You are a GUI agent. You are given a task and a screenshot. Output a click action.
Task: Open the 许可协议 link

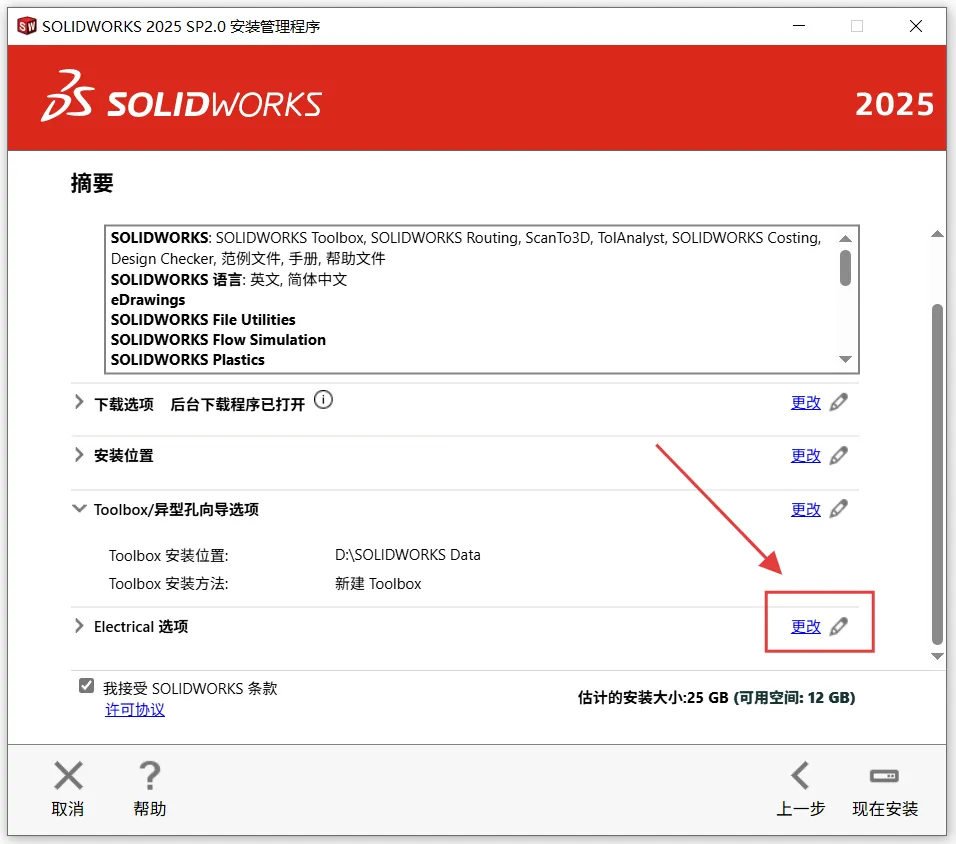tap(135, 710)
